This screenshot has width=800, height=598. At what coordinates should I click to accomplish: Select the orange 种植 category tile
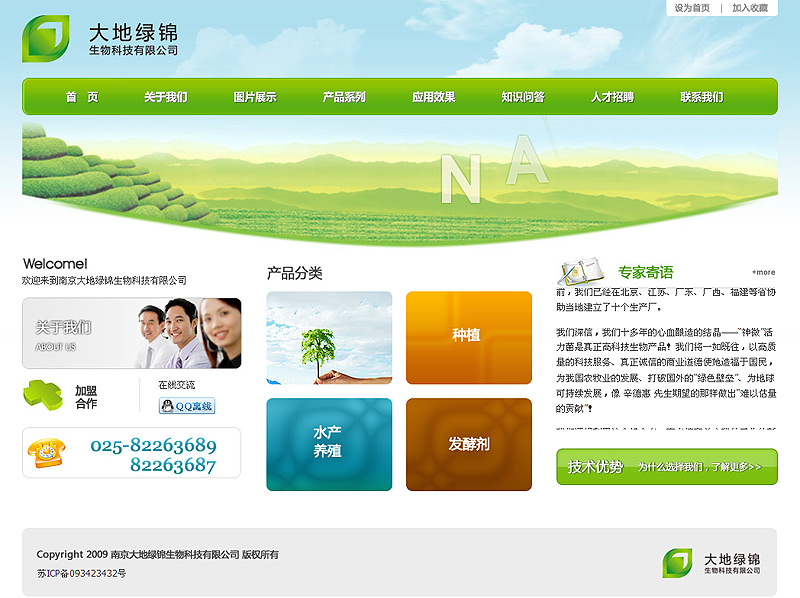[x=468, y=337]
